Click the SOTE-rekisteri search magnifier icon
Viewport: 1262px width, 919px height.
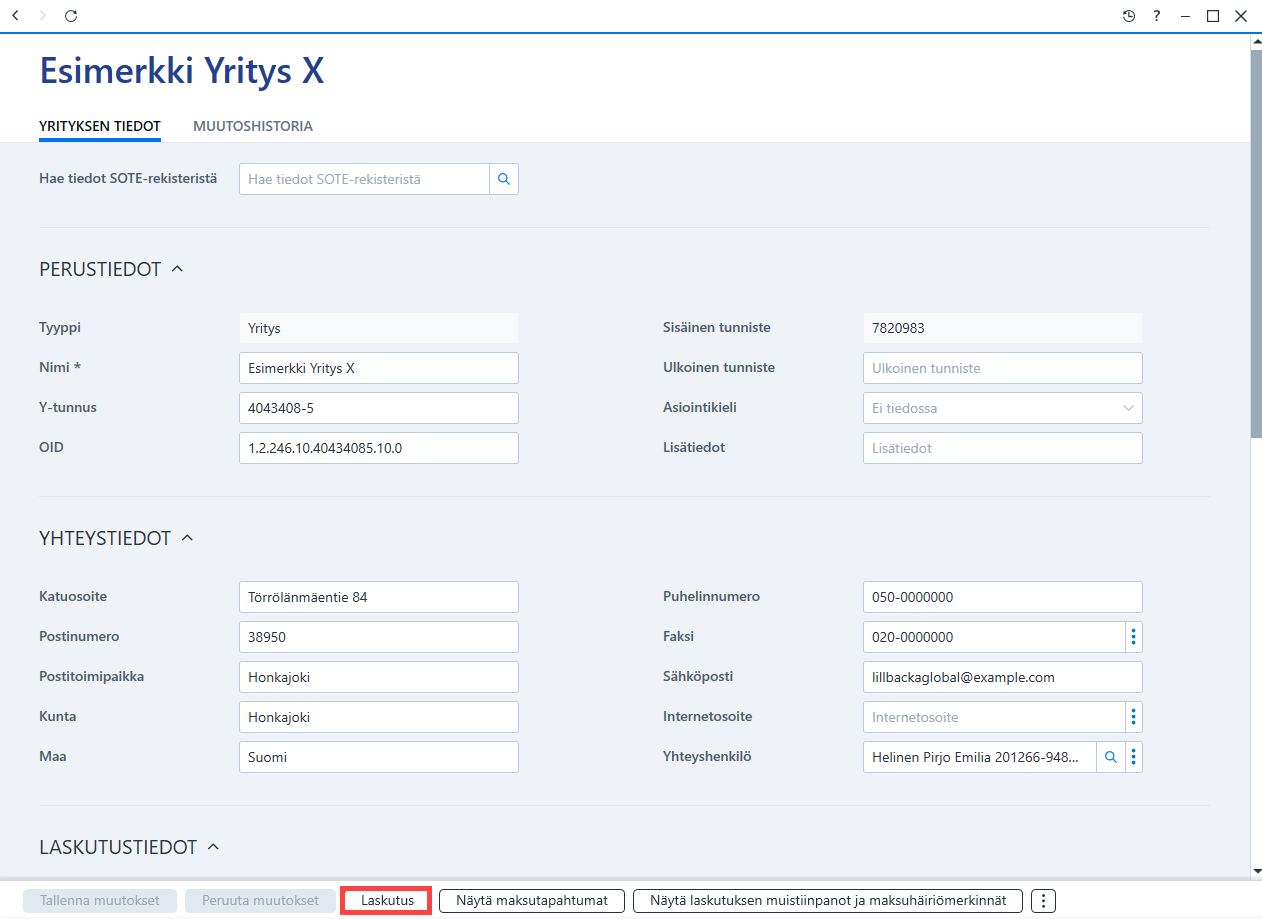(504, 179)
